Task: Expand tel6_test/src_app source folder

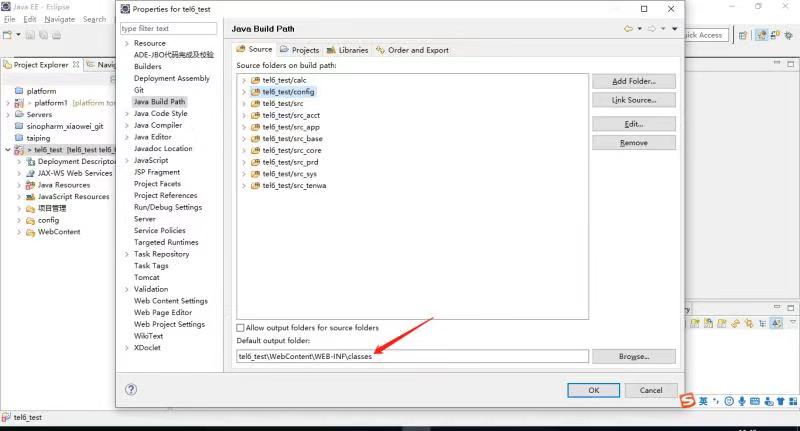Action: pyautogui.click(x=244, y=127)
